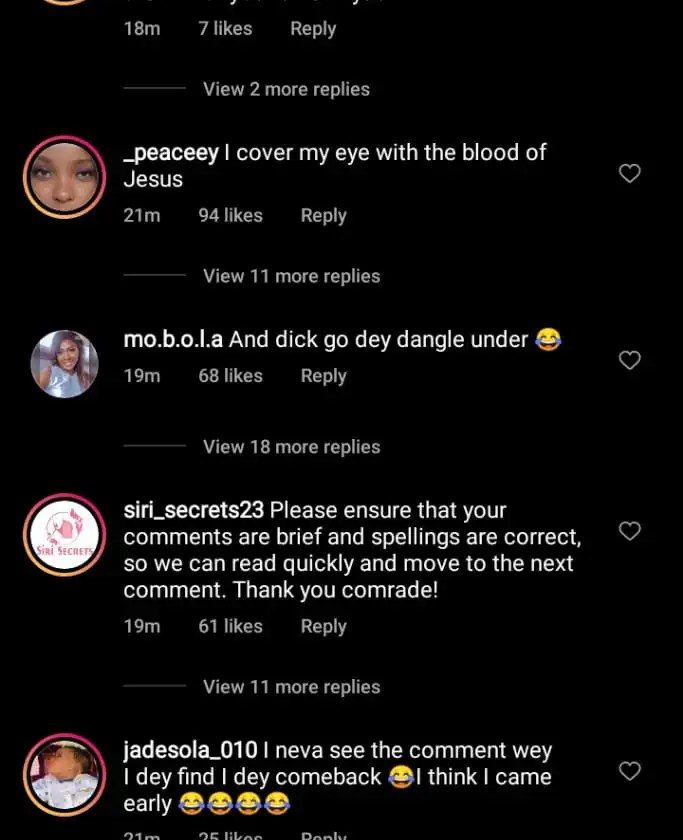Open the _peaceey username link
This screenshot has height=840, width=683.
(170, 153)
